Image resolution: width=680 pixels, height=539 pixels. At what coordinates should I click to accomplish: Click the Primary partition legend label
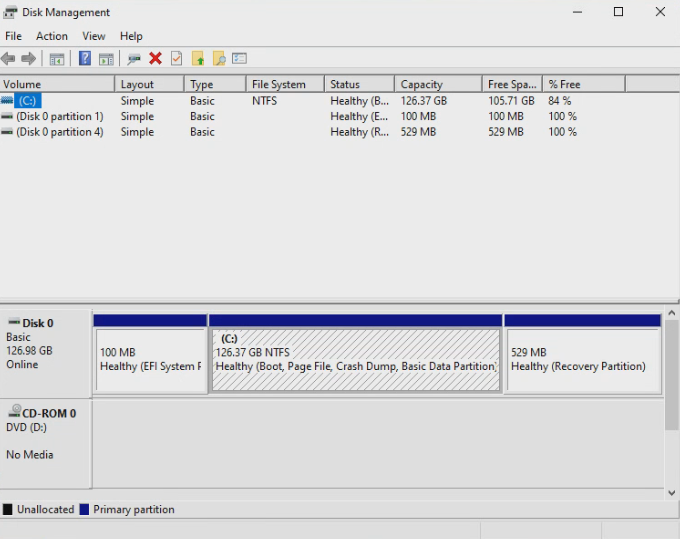[134, 509]
